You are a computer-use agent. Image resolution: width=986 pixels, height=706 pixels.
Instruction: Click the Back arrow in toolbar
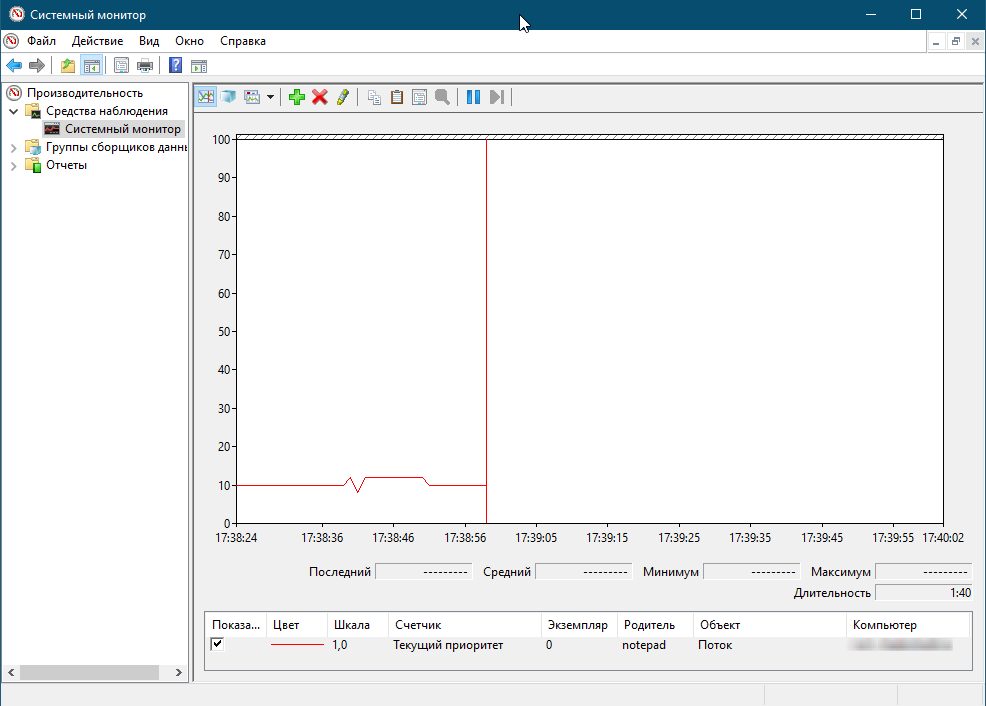14,66
